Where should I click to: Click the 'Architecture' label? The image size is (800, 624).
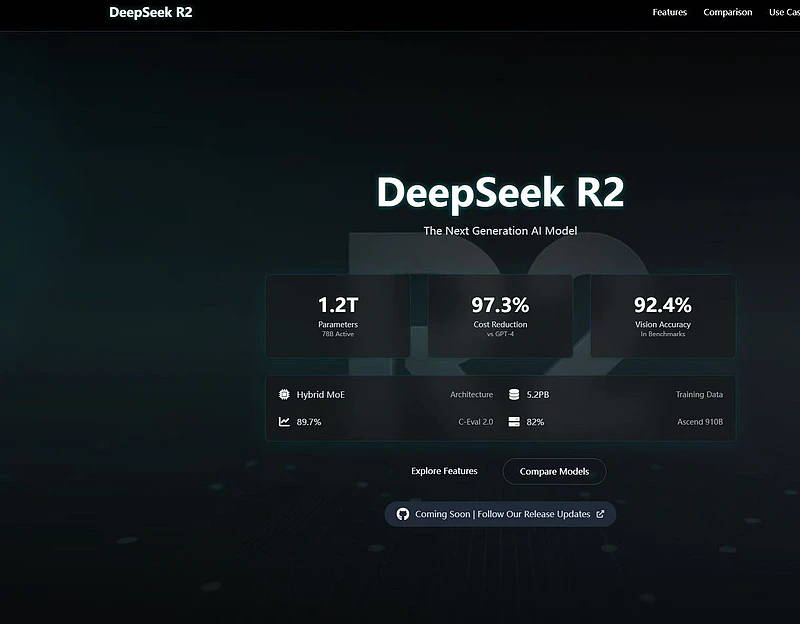pos(471,394)
